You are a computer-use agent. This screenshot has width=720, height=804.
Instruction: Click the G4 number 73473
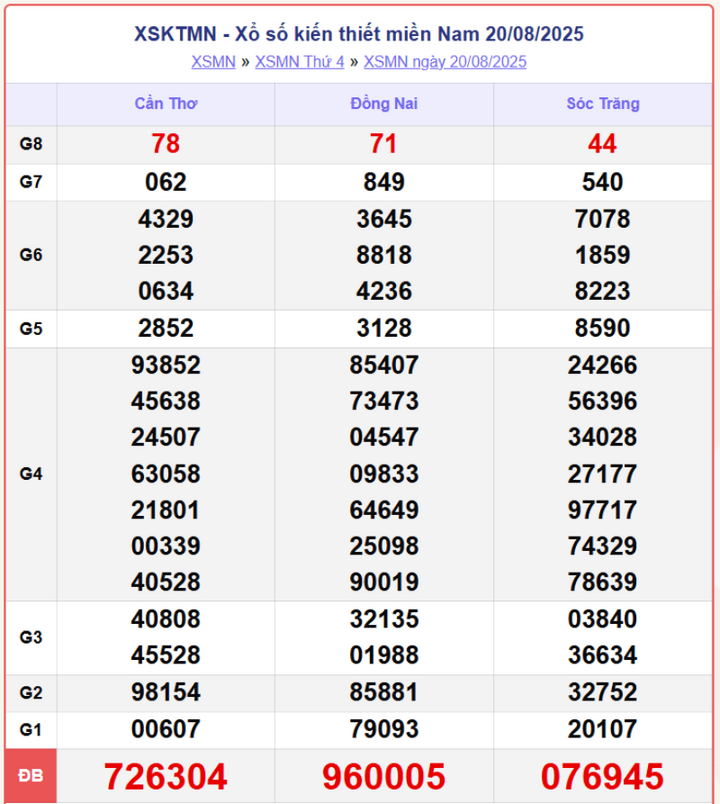384,401
